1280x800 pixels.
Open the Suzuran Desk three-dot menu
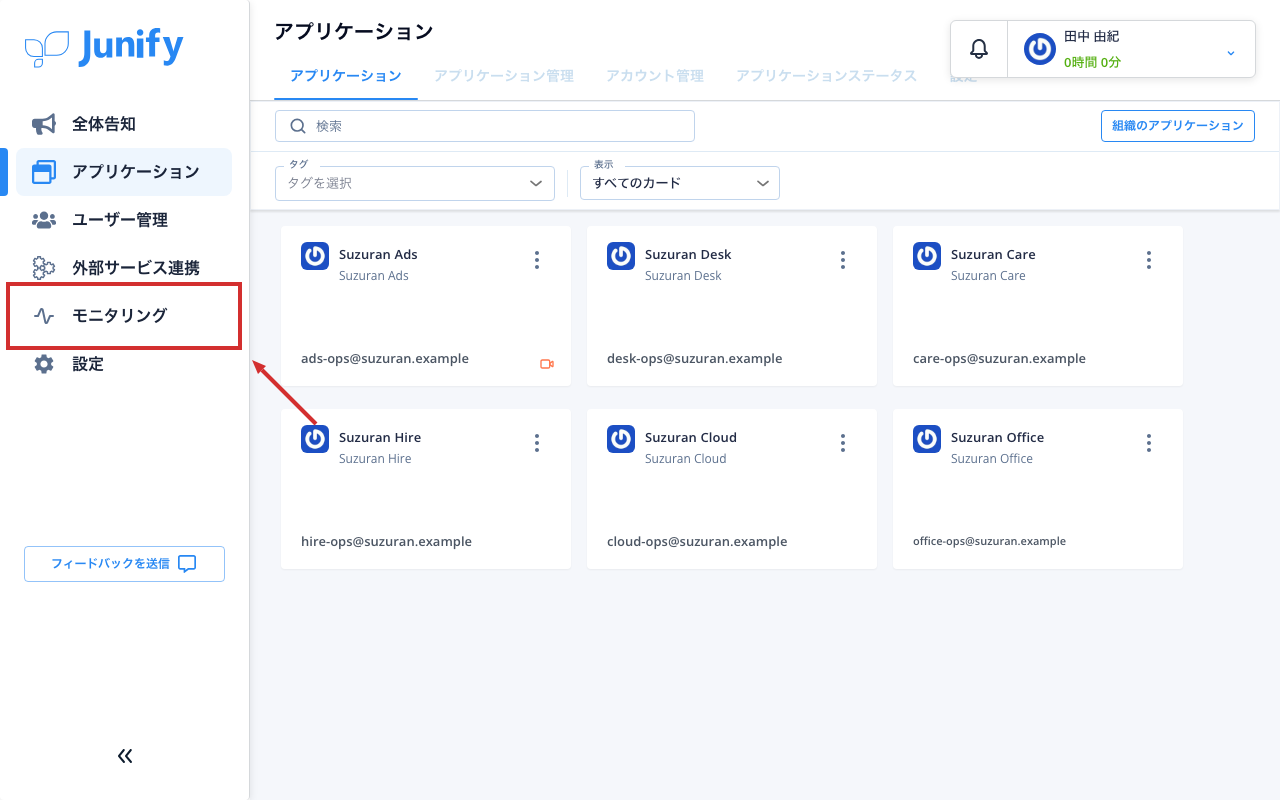coord(843,260)
